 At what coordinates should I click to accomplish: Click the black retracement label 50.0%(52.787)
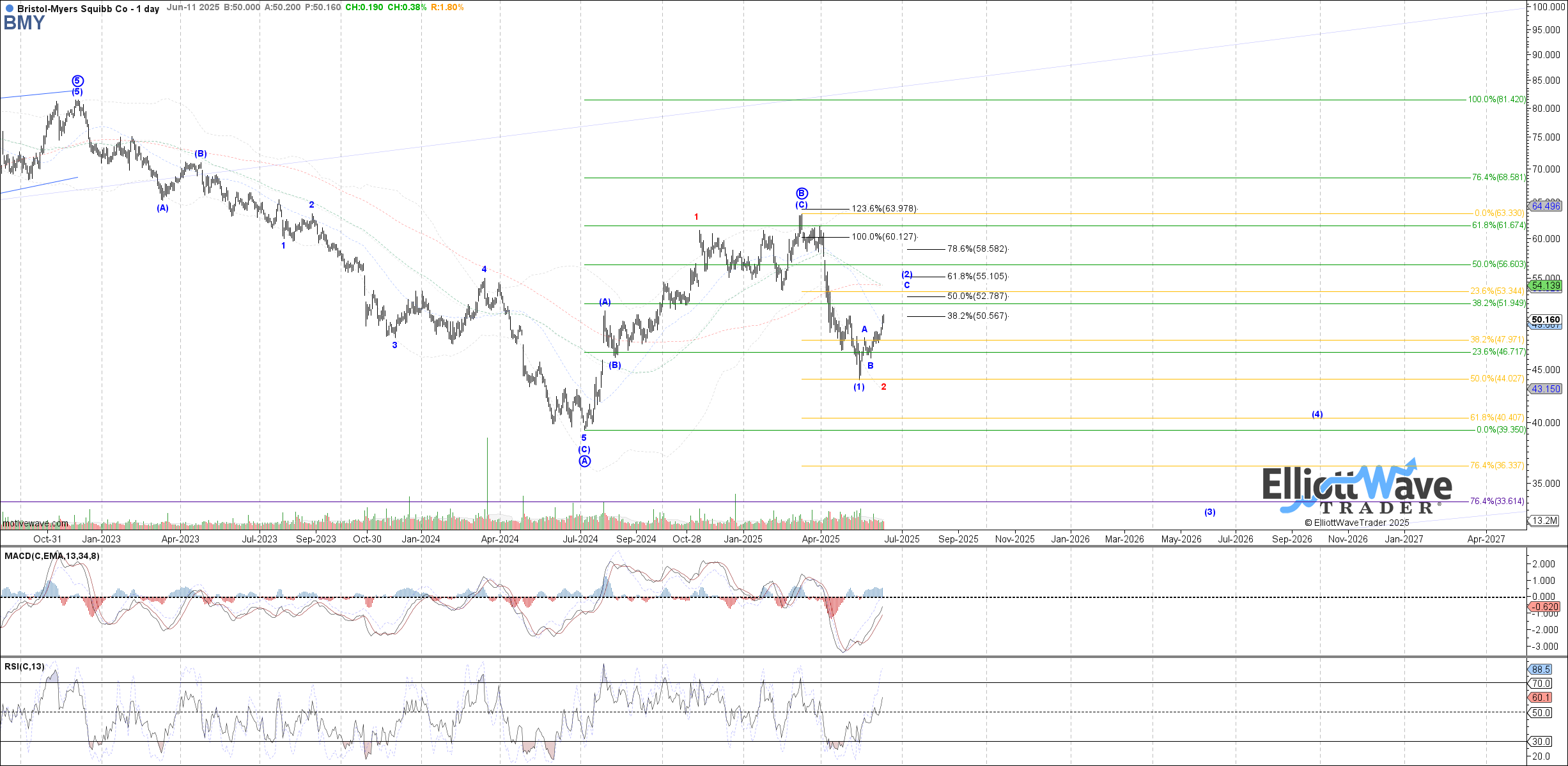point(978,296)
